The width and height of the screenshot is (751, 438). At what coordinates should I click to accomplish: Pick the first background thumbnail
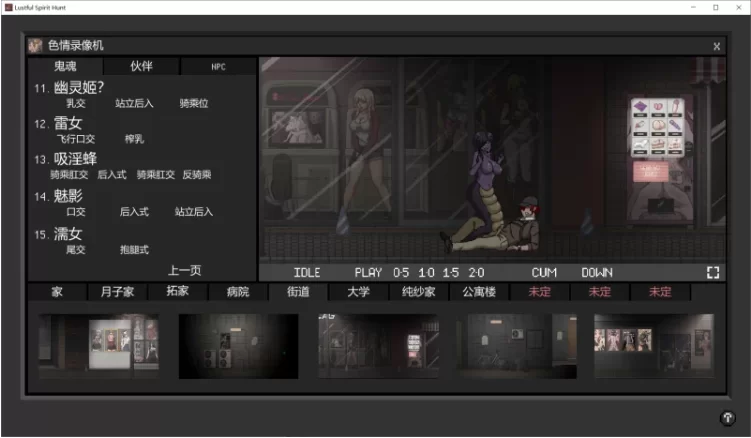99,346
